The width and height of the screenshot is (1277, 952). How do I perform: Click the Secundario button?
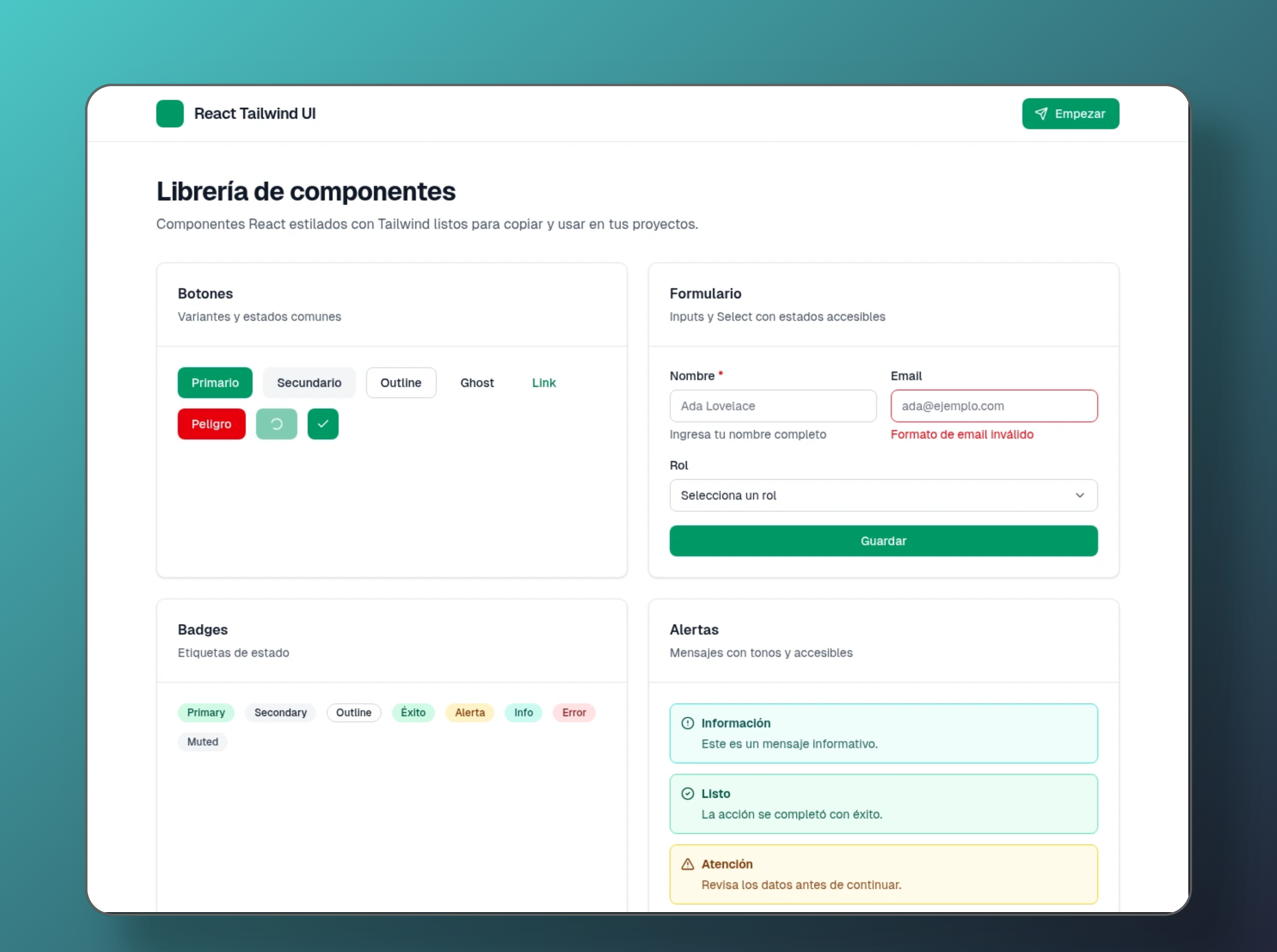click(309, 382)
